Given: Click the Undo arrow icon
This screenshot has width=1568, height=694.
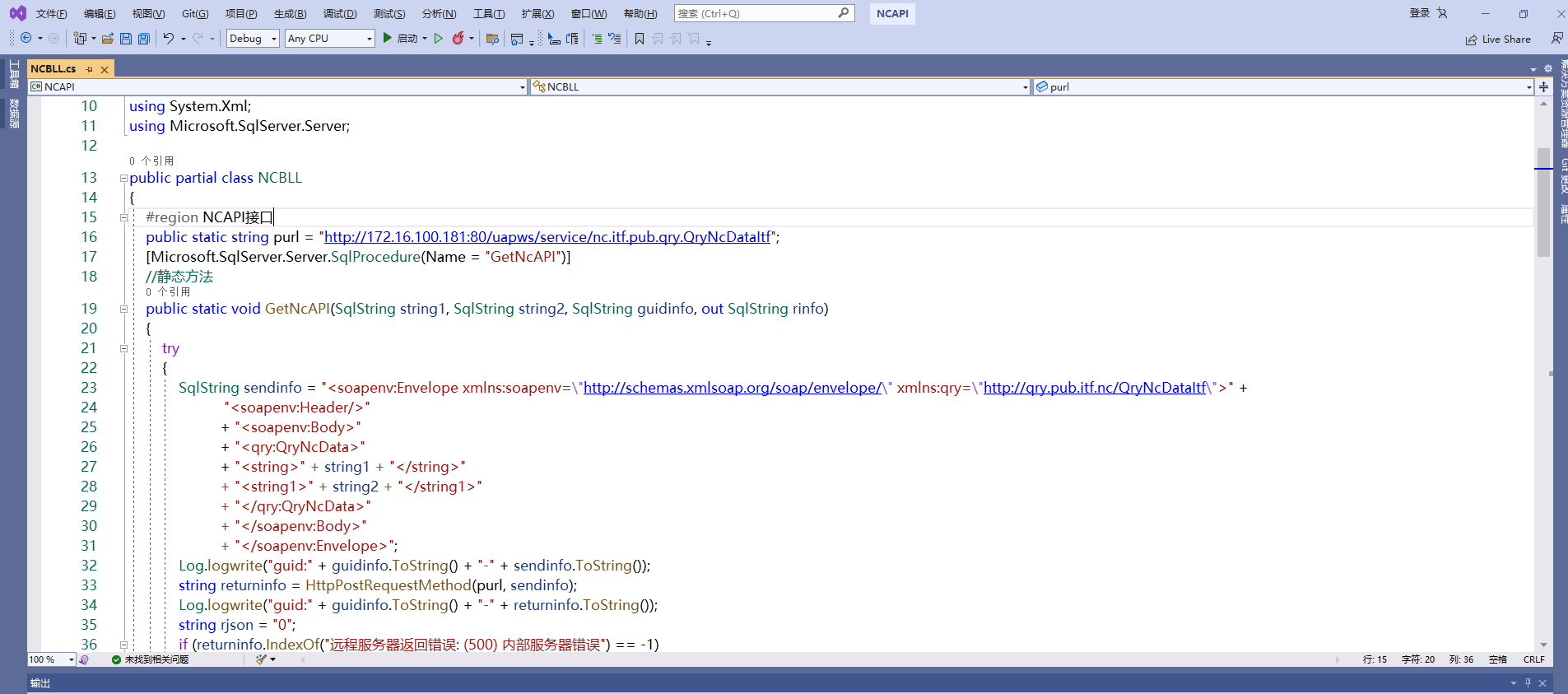Looking at the screenshot, I should 169,38.
